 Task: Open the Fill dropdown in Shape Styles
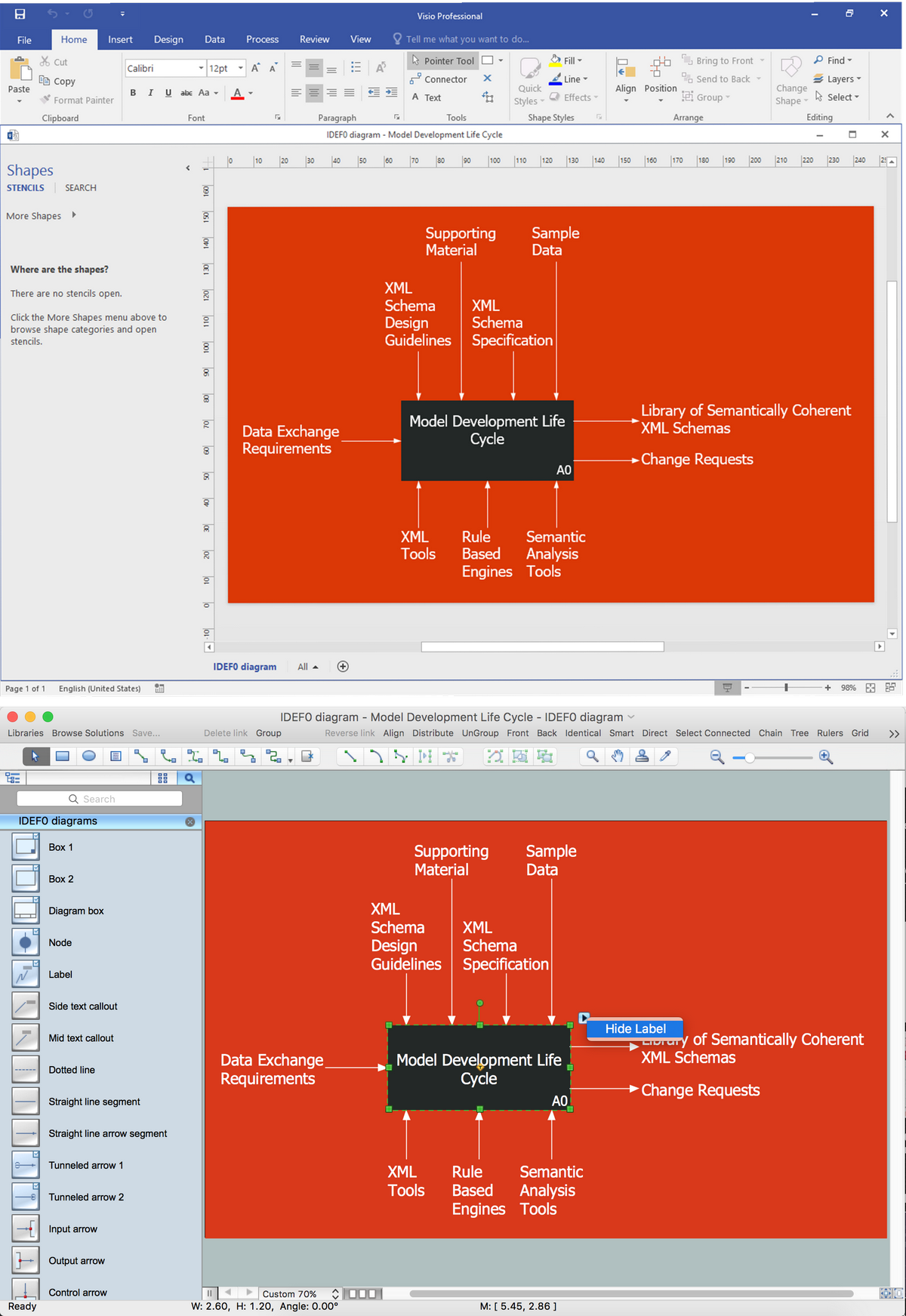(566, 60)
